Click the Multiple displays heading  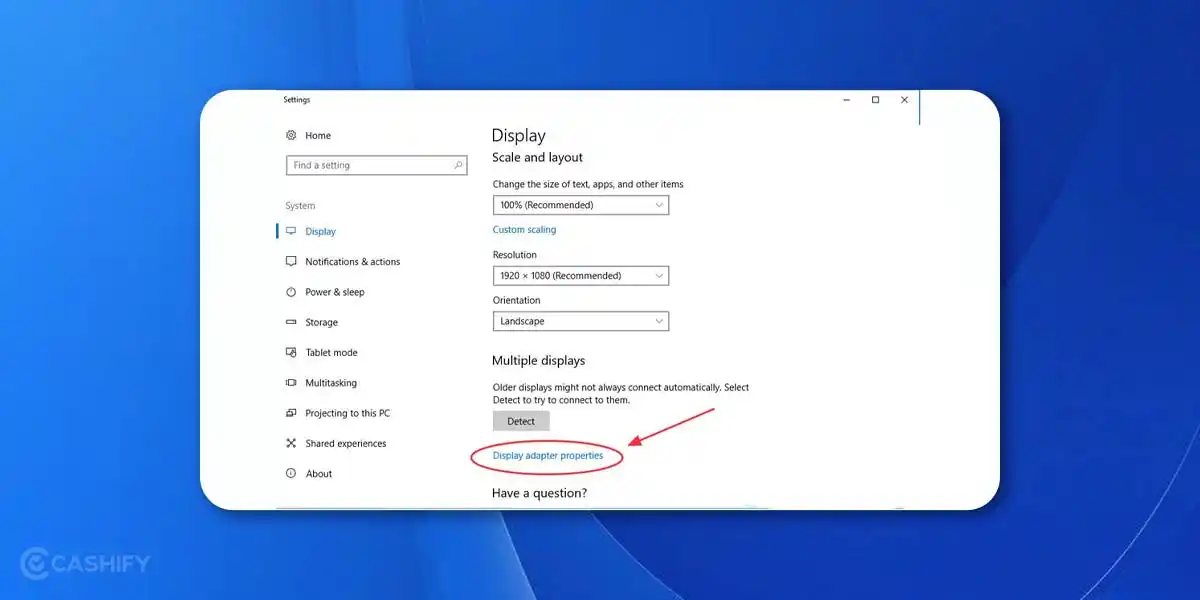[538, 360]
